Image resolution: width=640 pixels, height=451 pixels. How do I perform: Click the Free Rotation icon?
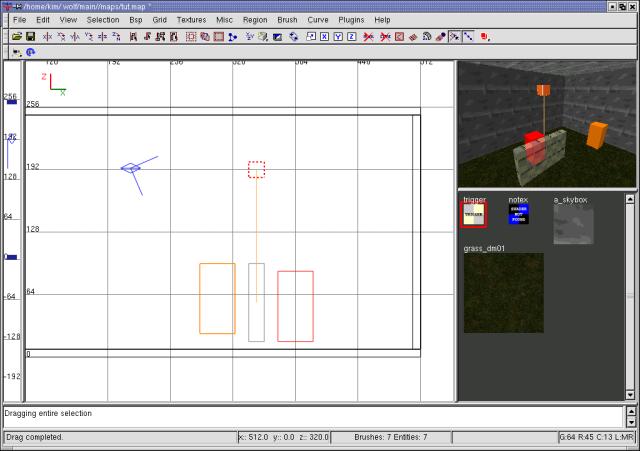tap(293, 37)
